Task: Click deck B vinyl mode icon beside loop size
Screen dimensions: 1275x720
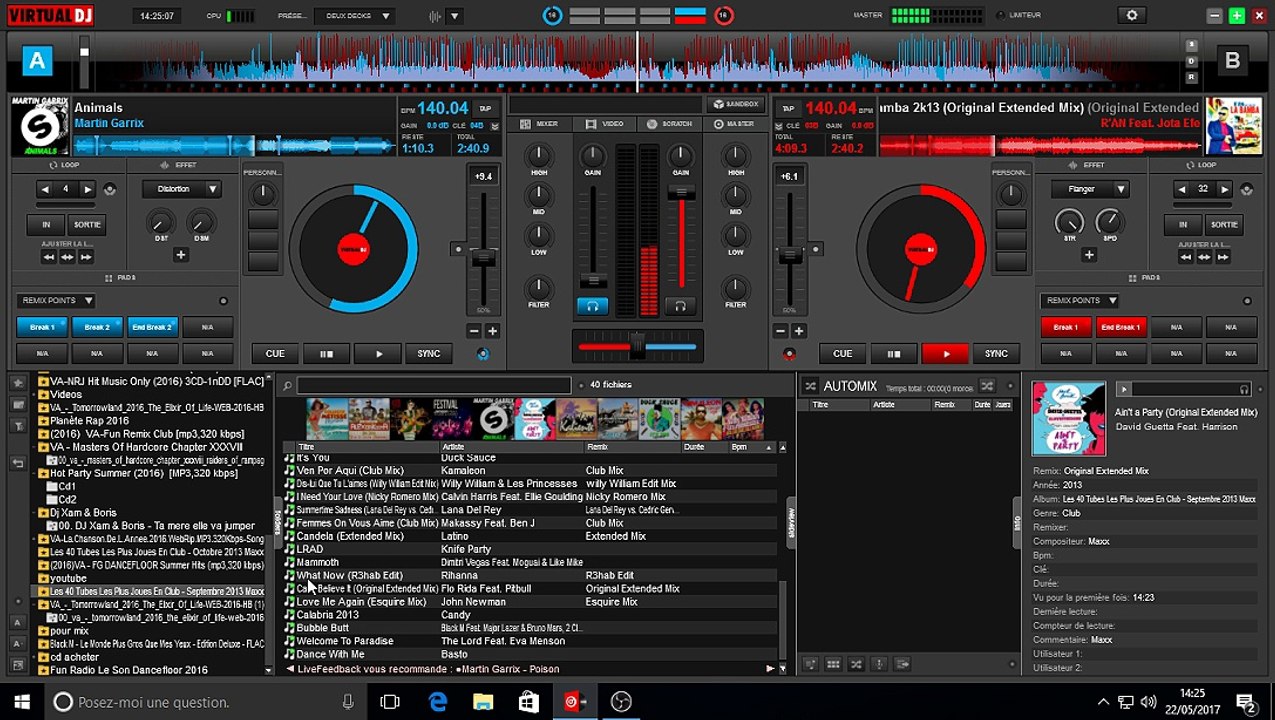Action: point(1248,189)
